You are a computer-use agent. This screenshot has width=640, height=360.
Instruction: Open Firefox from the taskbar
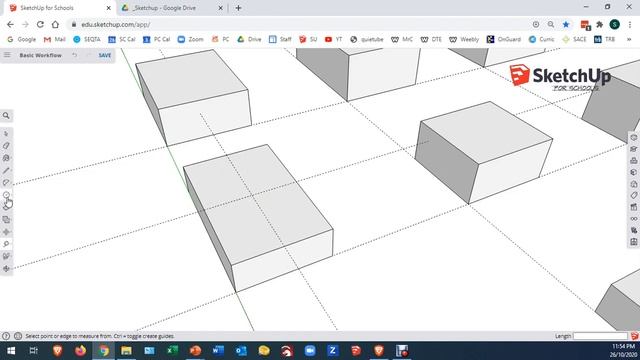pyautogui.click(x=81, y=351)
